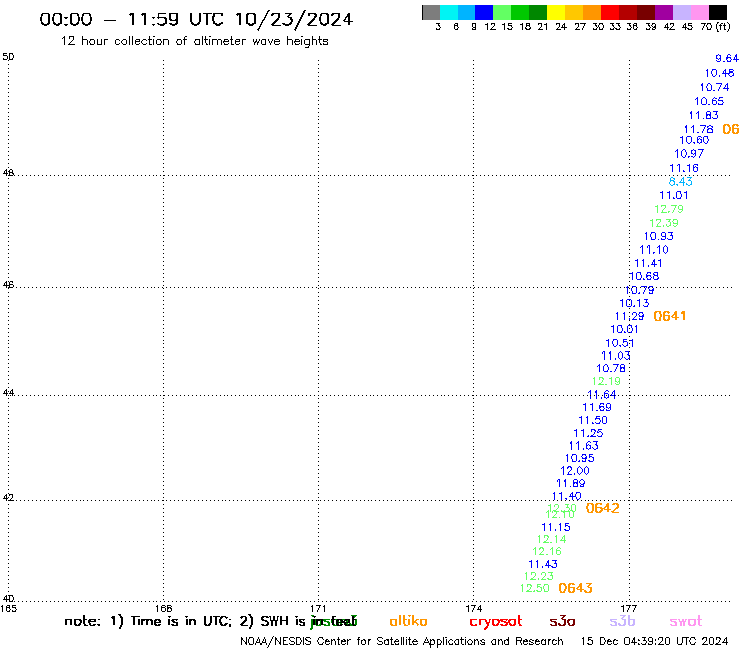The width and height of the screenshot is (740, 650).
Task: Select the pink swatch in the color scale
Action: coord(699,12)
